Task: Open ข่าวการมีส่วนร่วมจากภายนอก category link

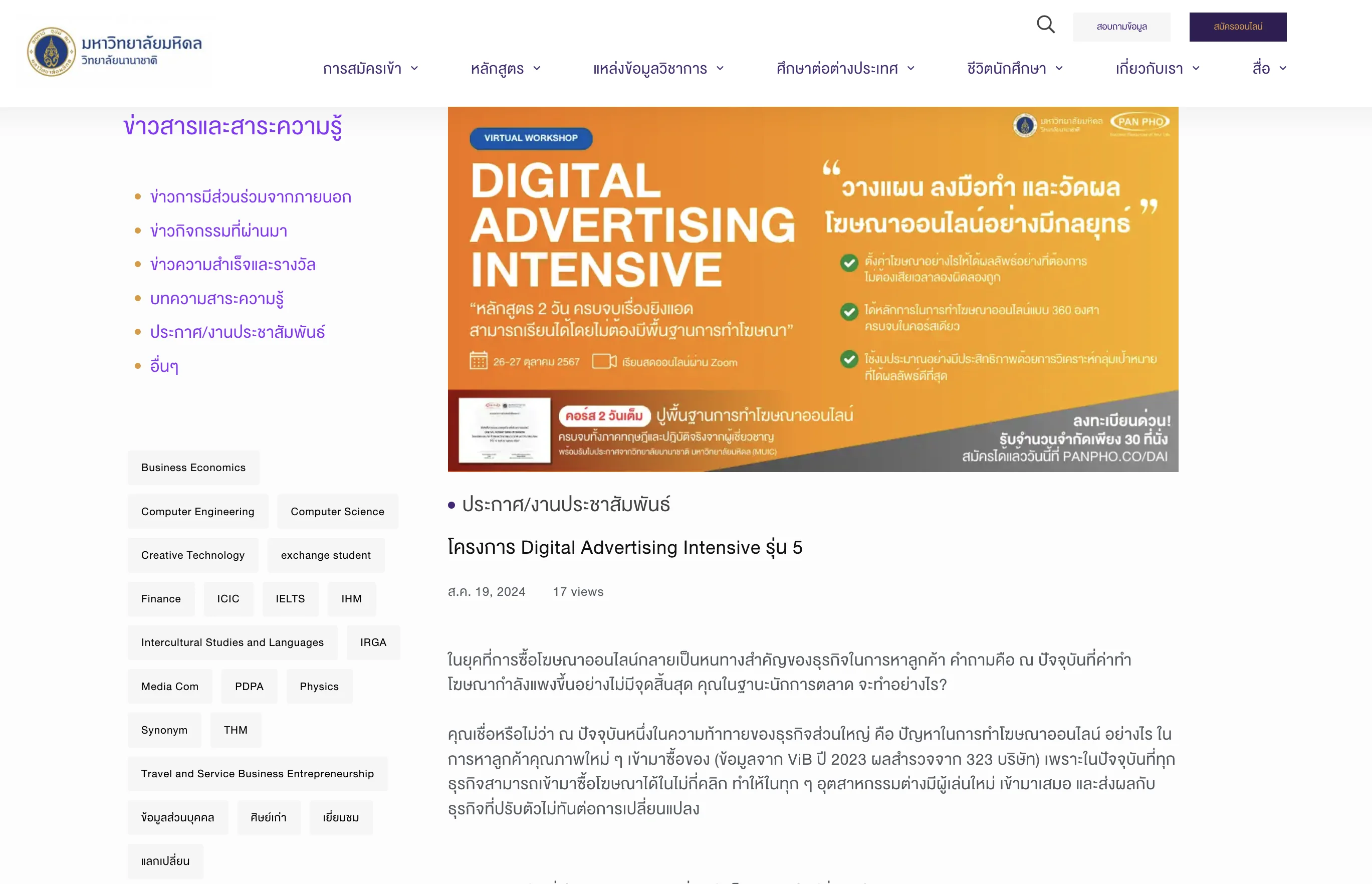Action: click(x=251, y=197)
